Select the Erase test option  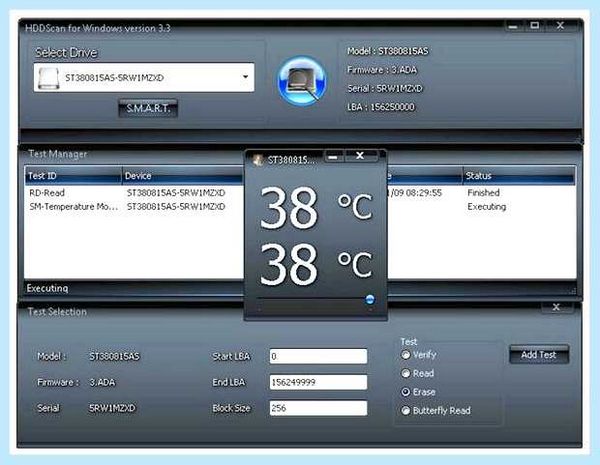(418, 392)
